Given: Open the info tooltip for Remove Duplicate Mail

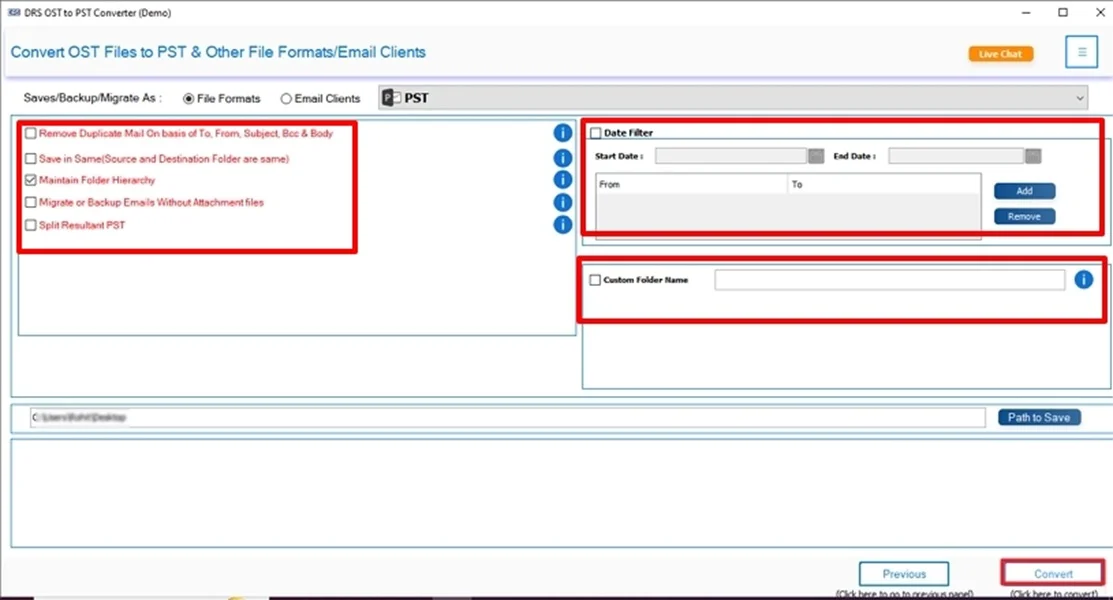Looking at the screenshot, I should (562, 132).
